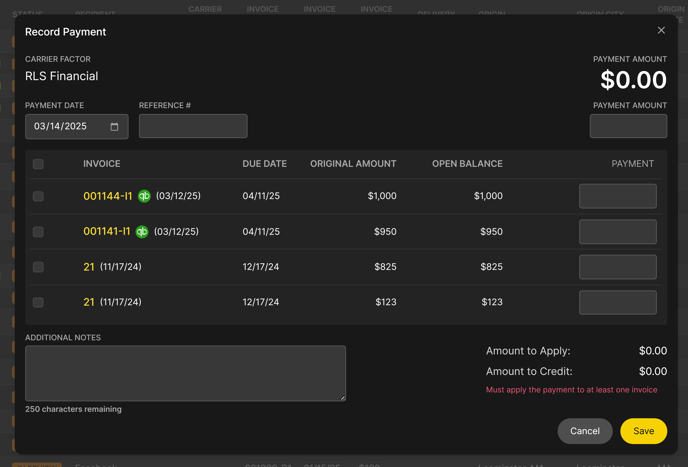Screen dimensions: 688x467
Task: Click into the Additional Notes text area
Action: (185, 373)
